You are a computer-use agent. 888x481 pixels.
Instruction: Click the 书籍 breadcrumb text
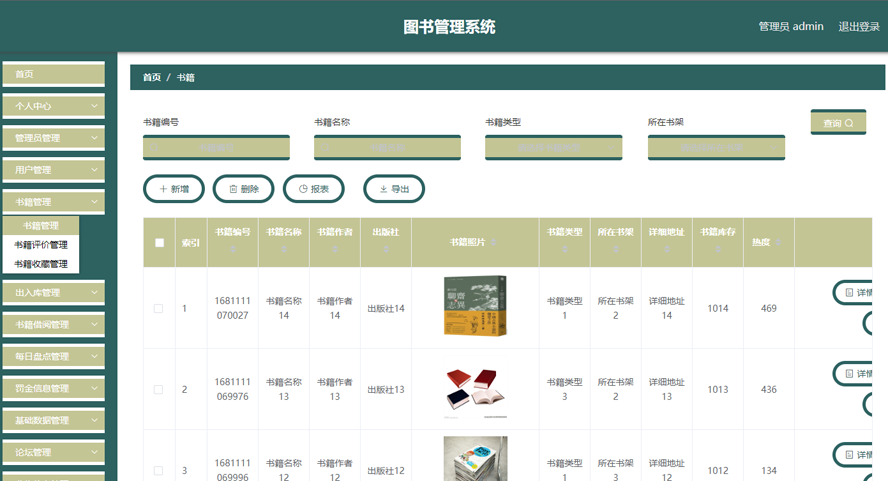click(x=185, y=77)
